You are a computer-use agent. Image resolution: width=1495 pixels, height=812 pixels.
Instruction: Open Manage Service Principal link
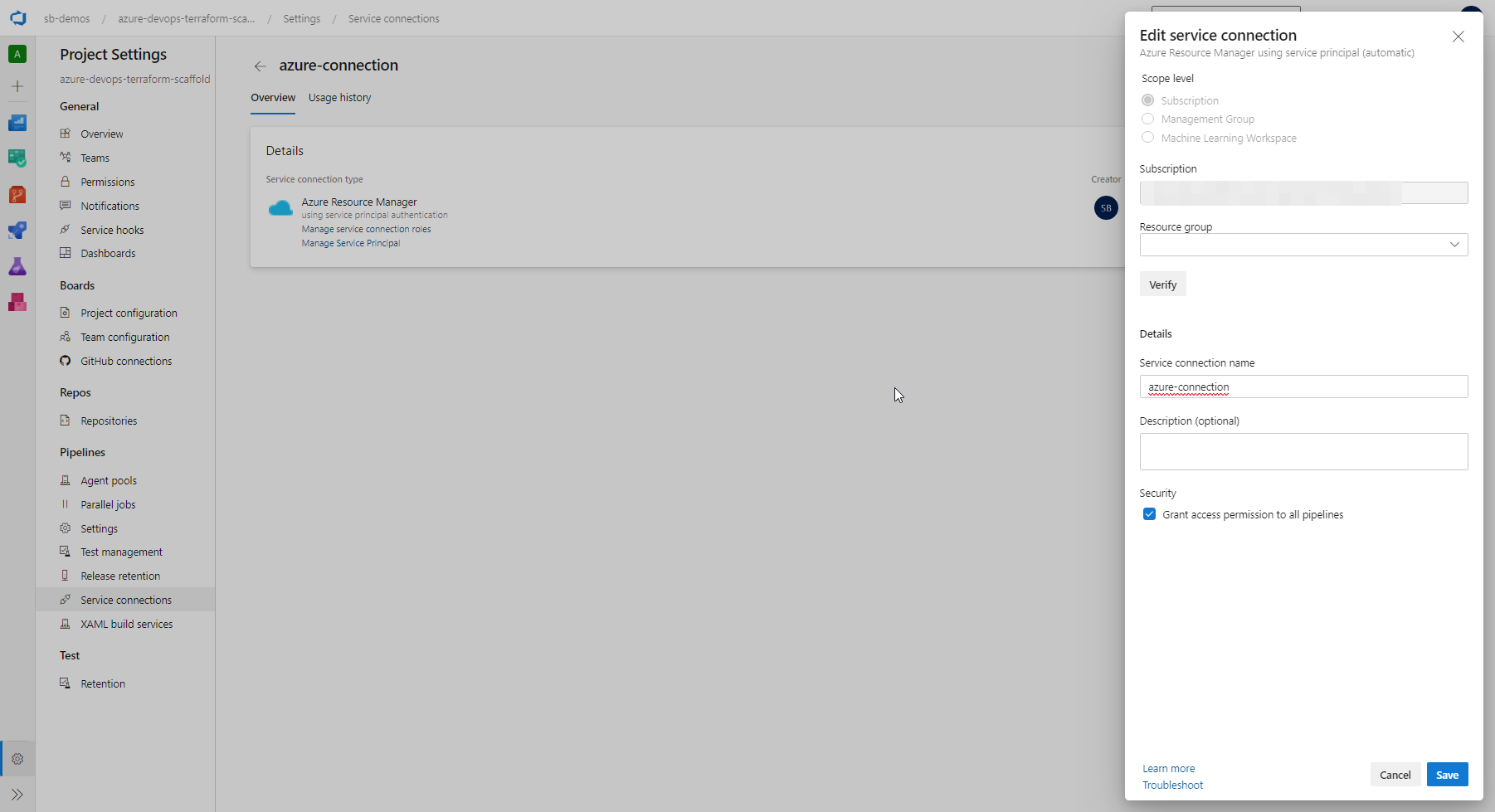(x=351, y=243)
